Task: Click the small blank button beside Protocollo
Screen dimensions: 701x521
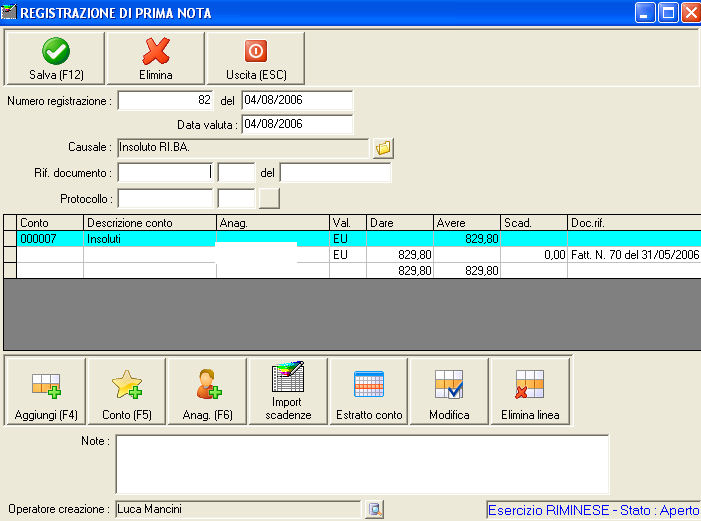Action: coord(269,198)
